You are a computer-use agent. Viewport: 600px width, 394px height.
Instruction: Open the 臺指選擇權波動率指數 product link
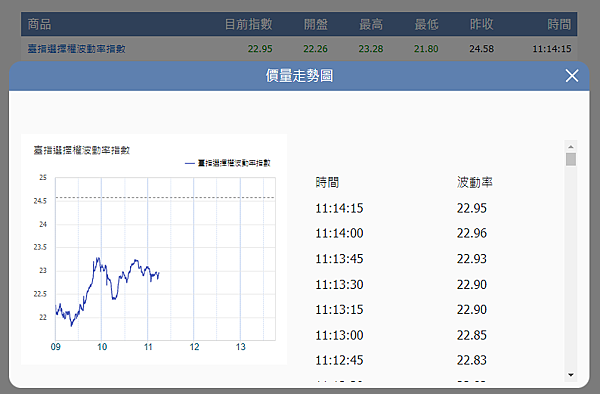point(77,49)
